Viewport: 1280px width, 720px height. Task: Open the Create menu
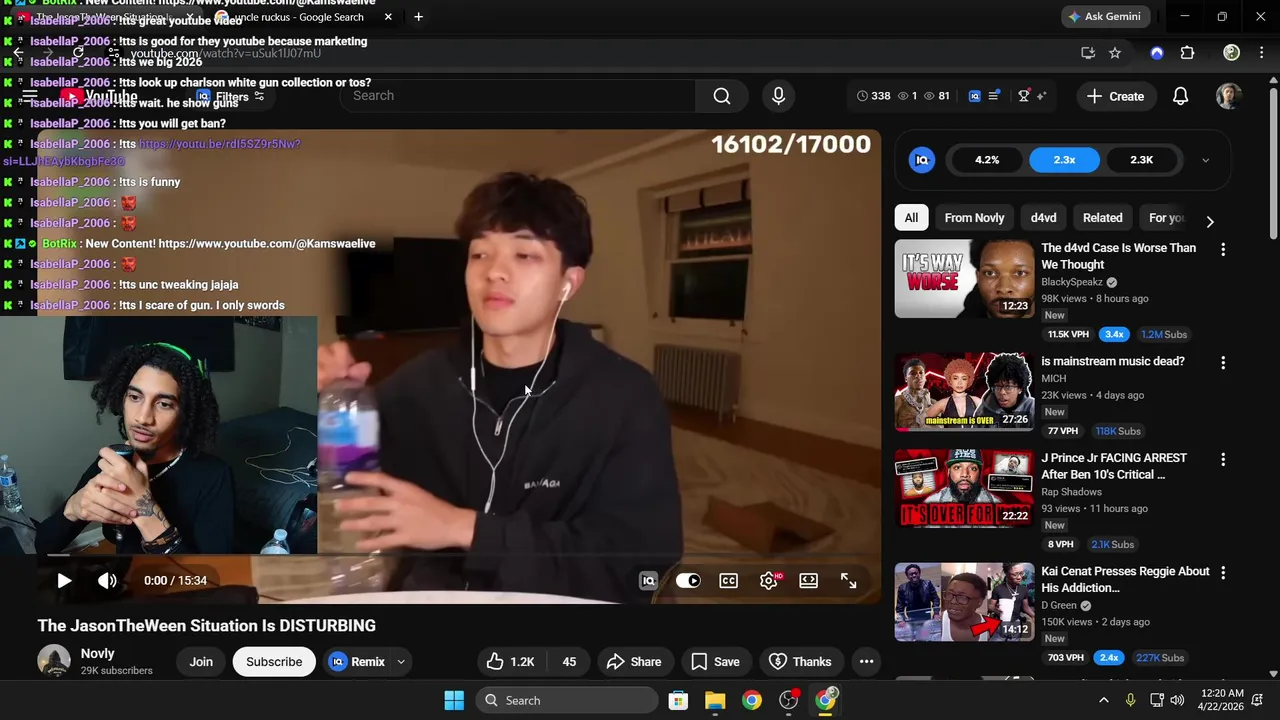(x=1116, y=96)
